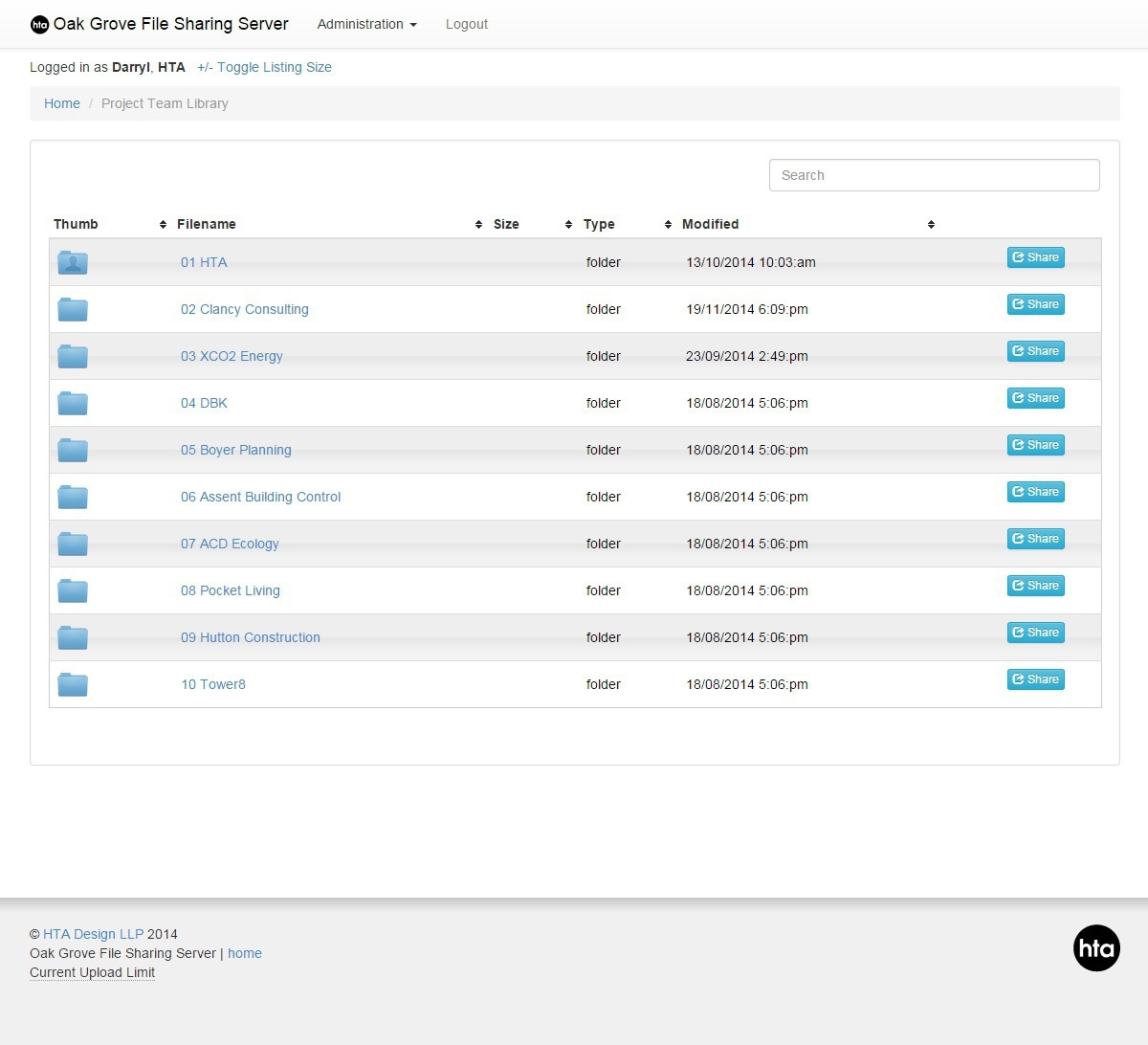1148x1045 pixels.
Task: Click the folder icon for 10 Tower8
Action: pyautogui.click(x=73, y=684)
